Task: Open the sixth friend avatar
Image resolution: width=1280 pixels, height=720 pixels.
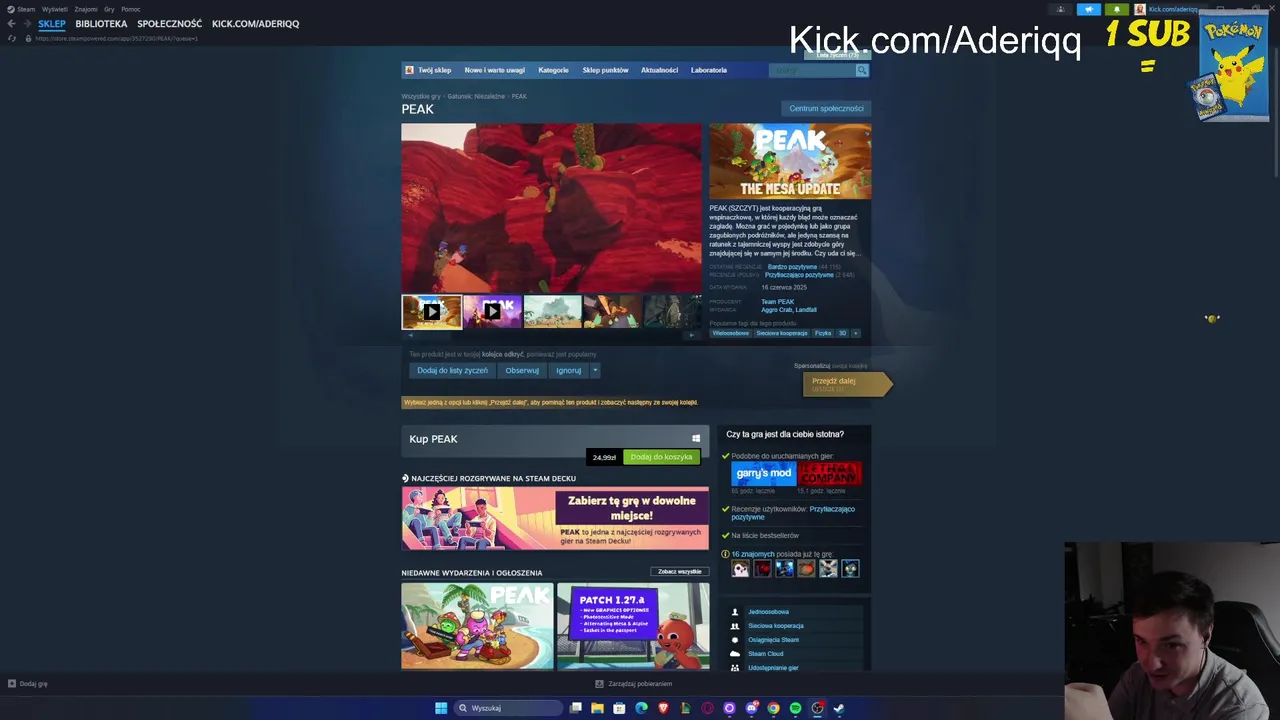Action: click(850, 569)
